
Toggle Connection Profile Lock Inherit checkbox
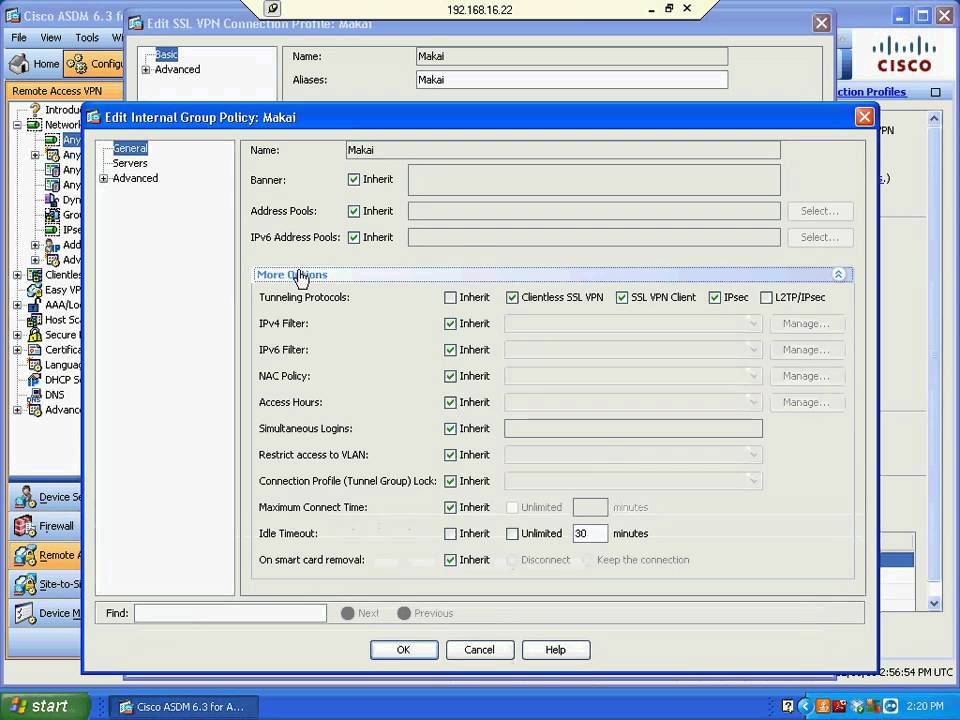coord(450,482)
